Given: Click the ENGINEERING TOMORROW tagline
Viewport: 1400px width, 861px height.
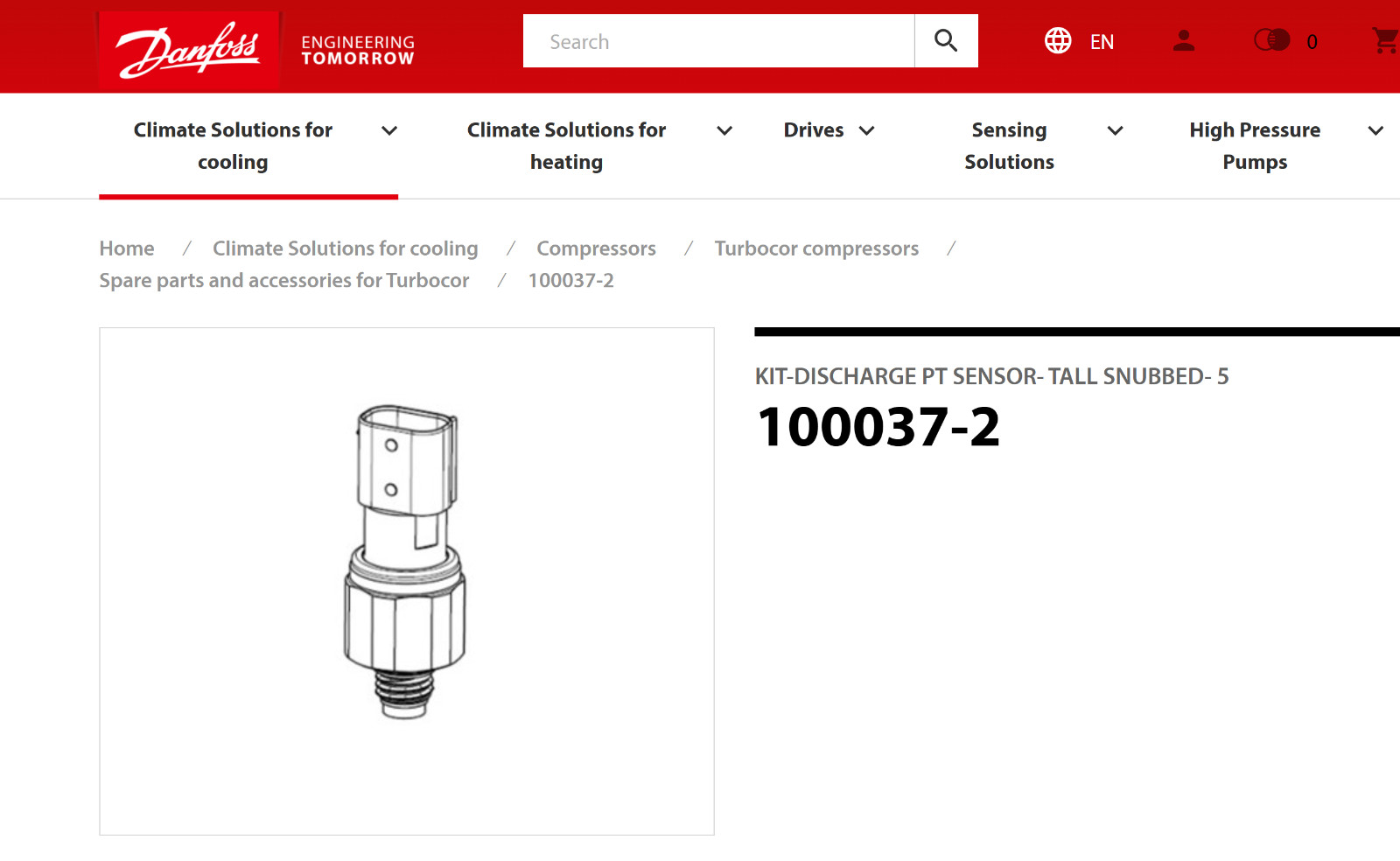Looking at the screenshot, I should pos(358,50).
